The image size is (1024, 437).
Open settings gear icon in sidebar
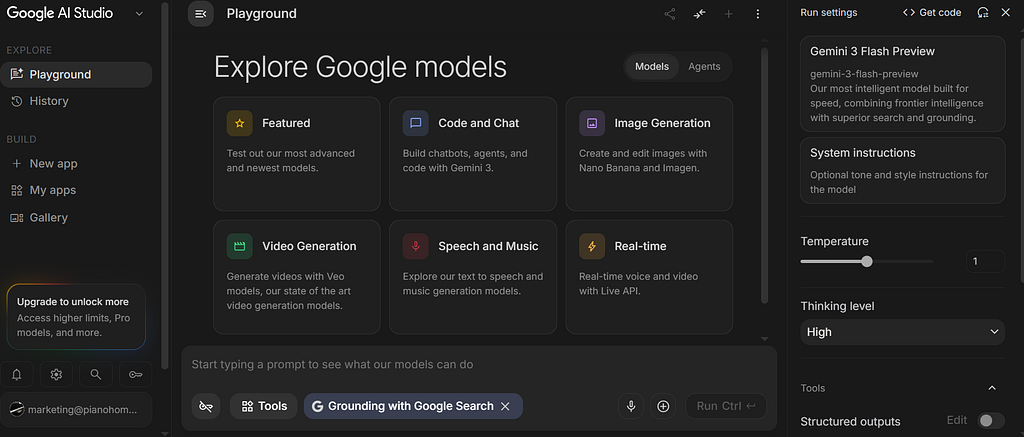tap(56, 374)
